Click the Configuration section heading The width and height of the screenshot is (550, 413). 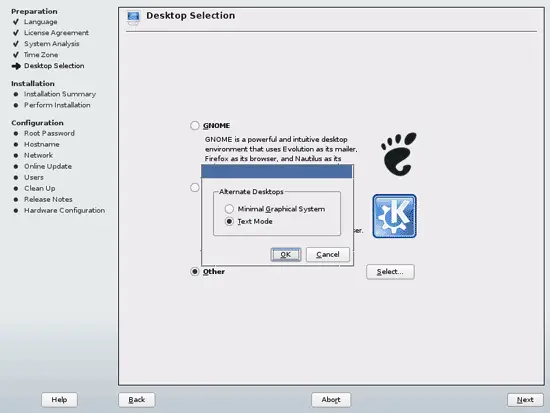(x=38, y=123)
